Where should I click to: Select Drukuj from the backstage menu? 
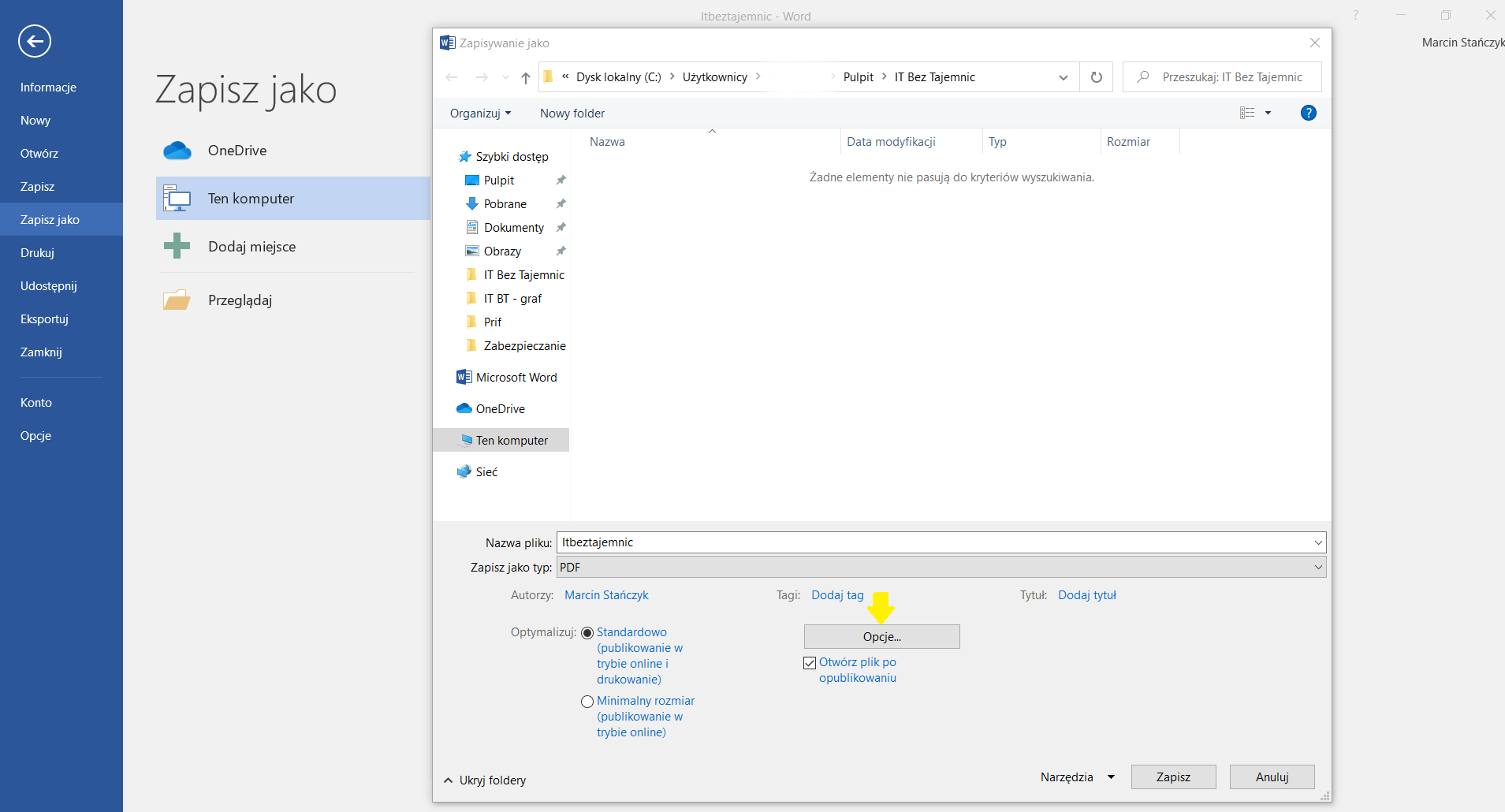tap(37, 253)
